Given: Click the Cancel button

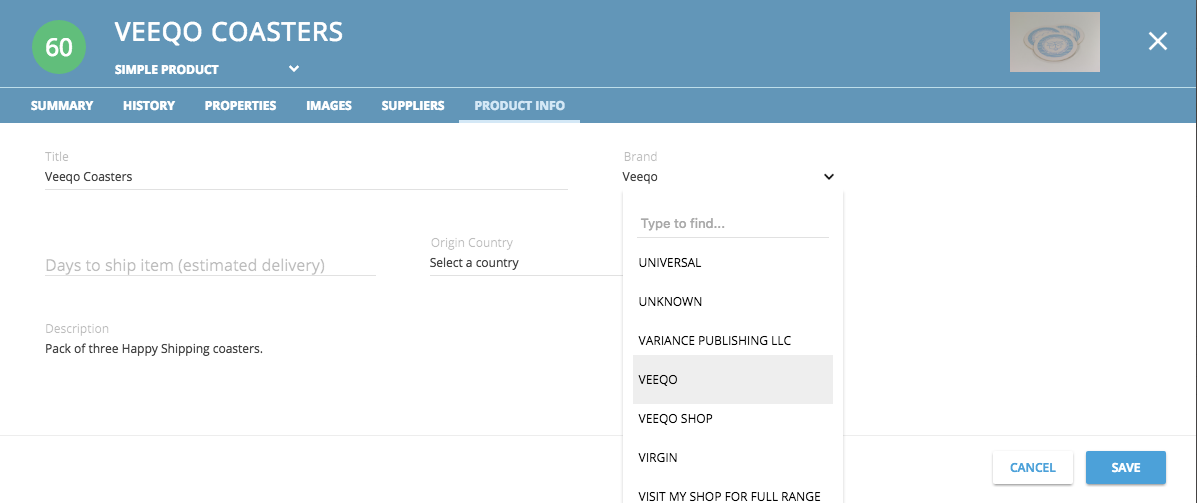Looking at the screenshot, I should point(1032,467).
